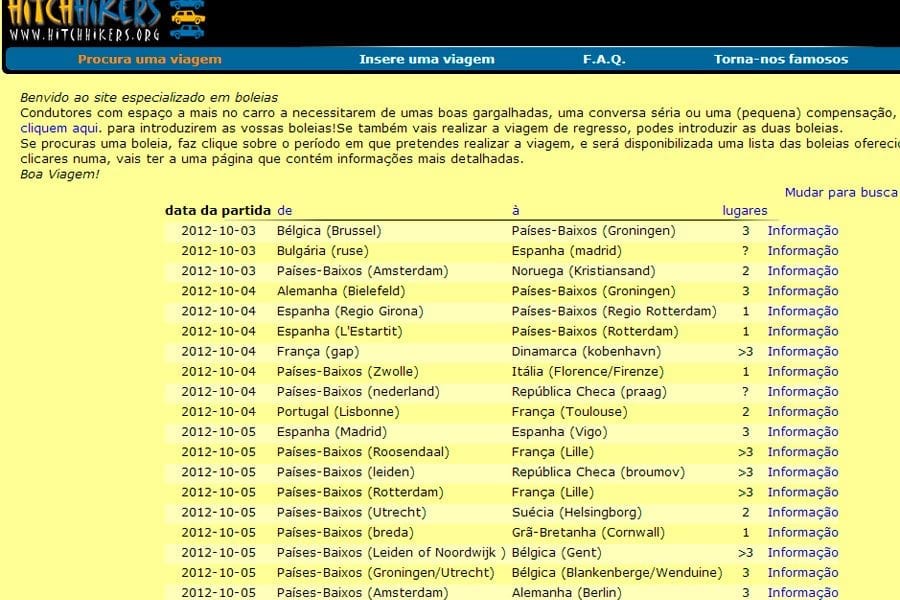
Task: Open the Procura uma viagem tab
Action: tap(150, 59)
